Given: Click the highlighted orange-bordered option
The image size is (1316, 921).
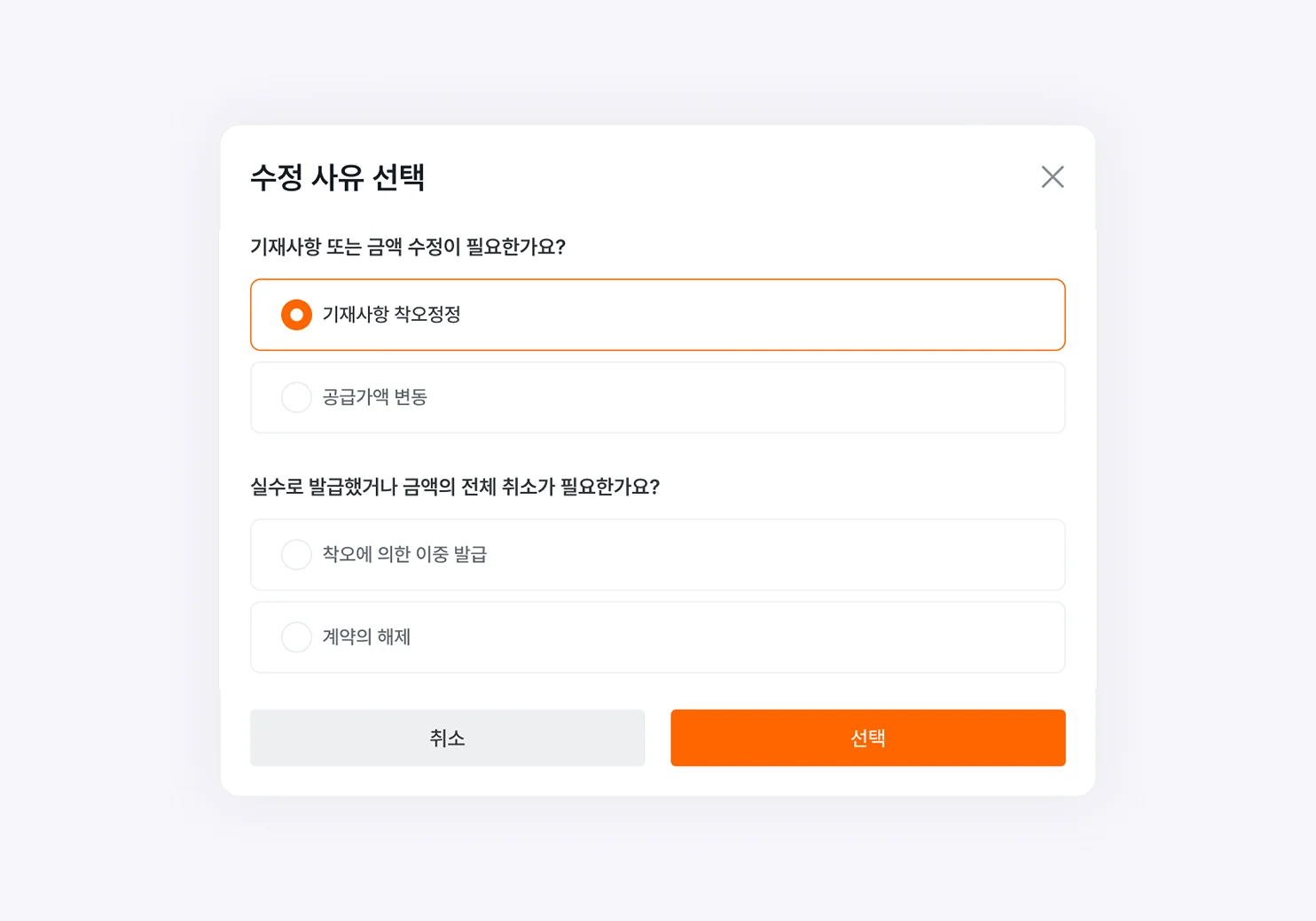Looking at the screenshot, I should click(x=657, y=314).
